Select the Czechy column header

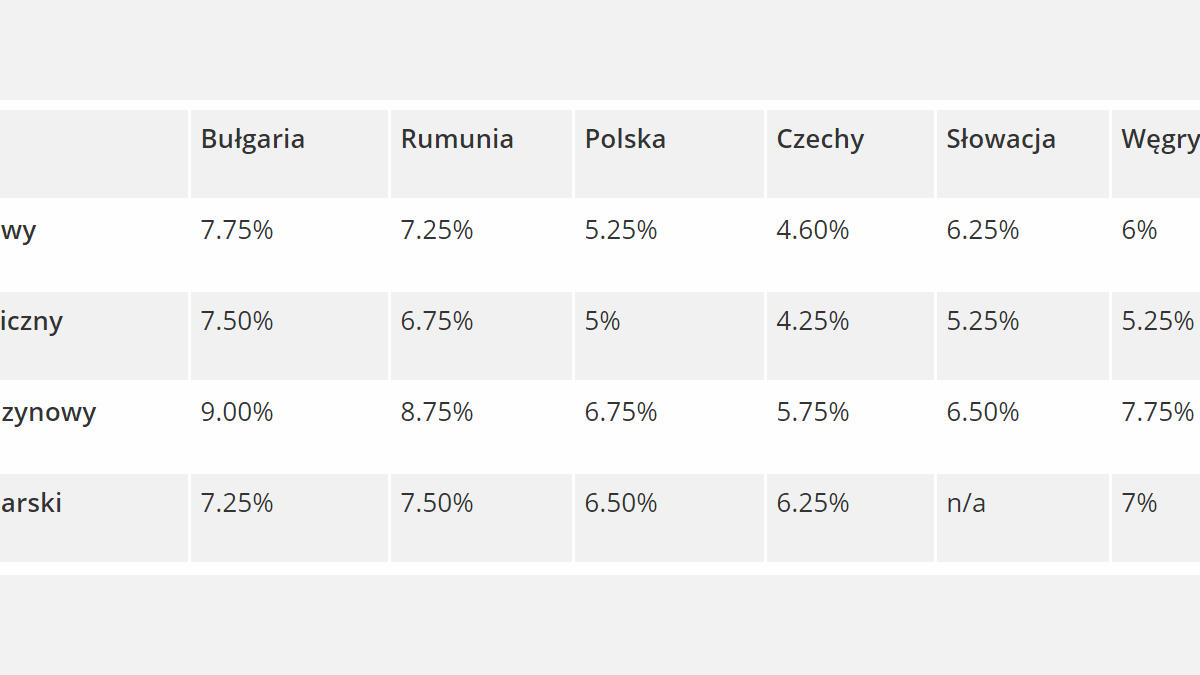[820, 139]
